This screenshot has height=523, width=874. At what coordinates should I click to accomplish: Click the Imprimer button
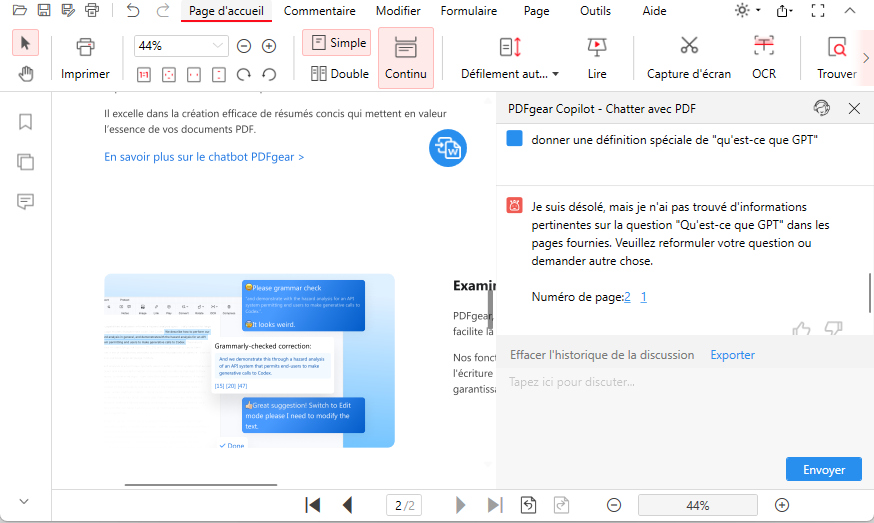85,59
